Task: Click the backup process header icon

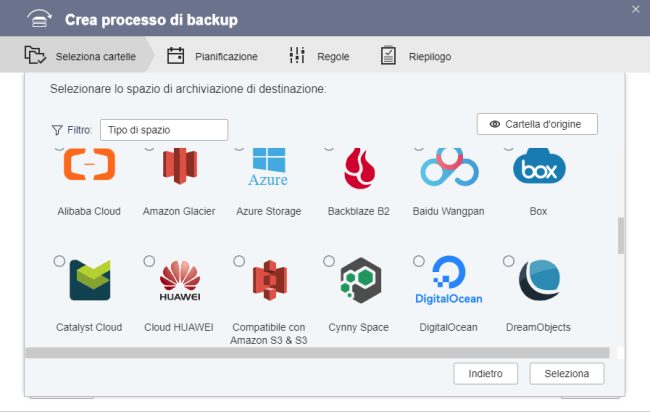Action: 39,19
